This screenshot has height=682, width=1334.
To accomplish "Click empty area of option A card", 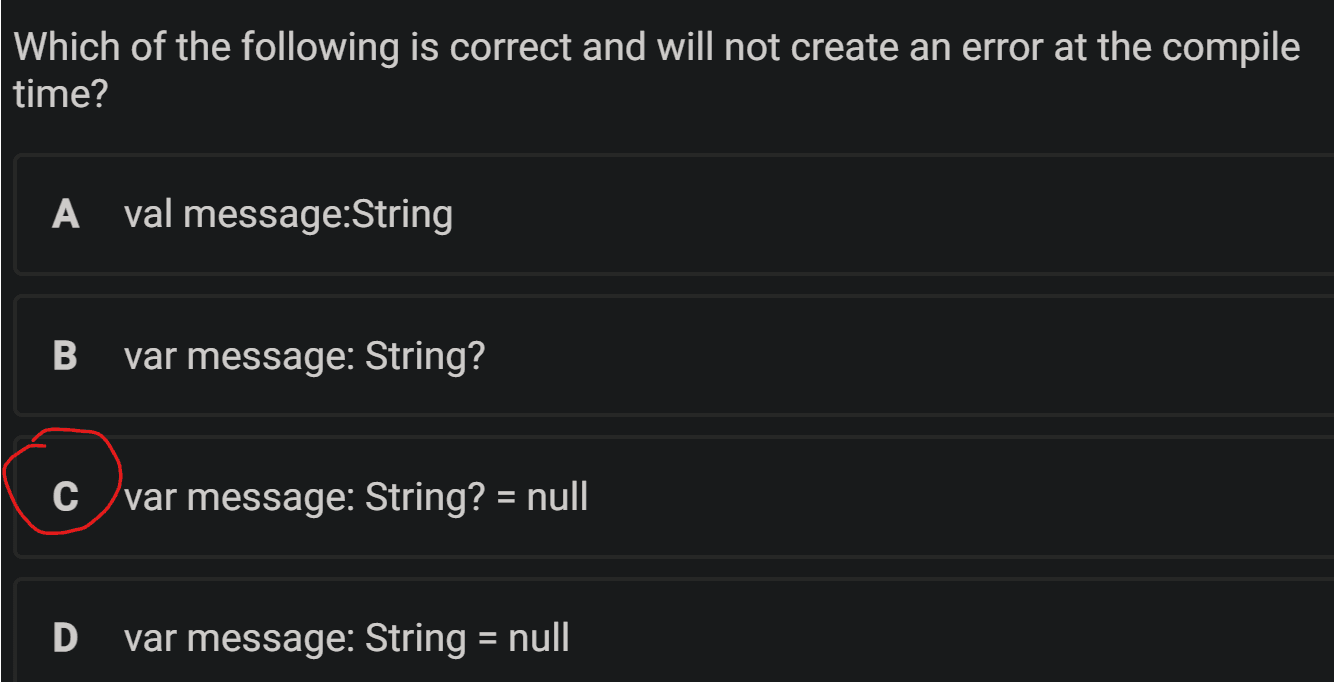I will point(900,214).
